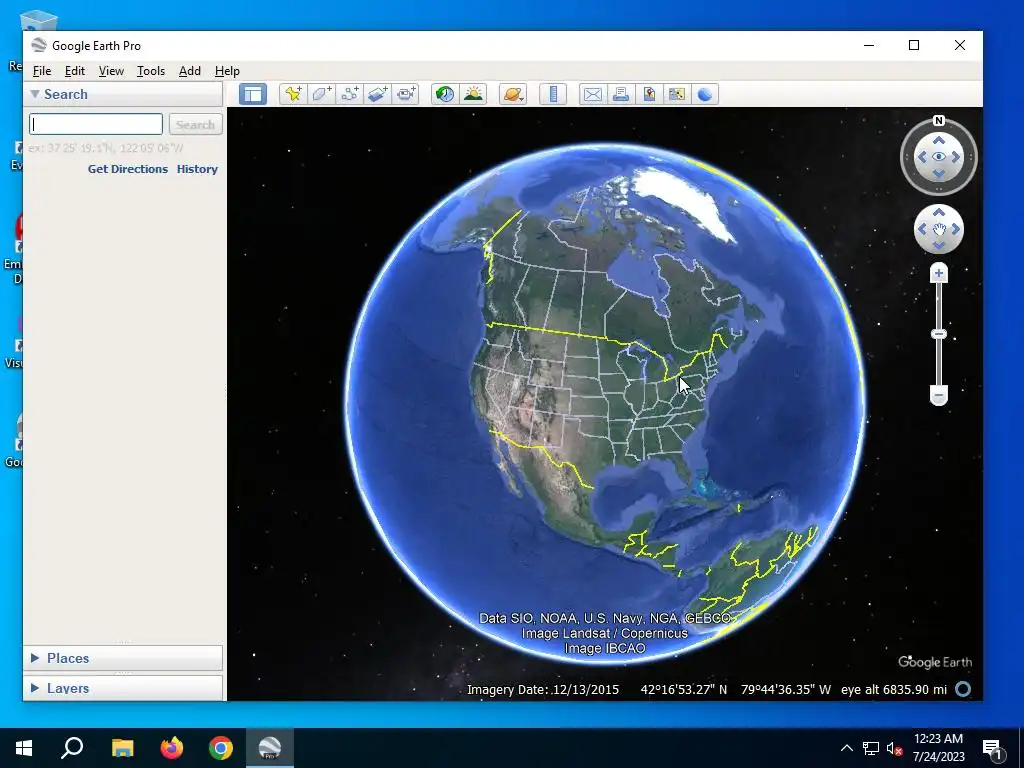Expand the Places panel
The image size is (1024, 768).
click(35, 658)
